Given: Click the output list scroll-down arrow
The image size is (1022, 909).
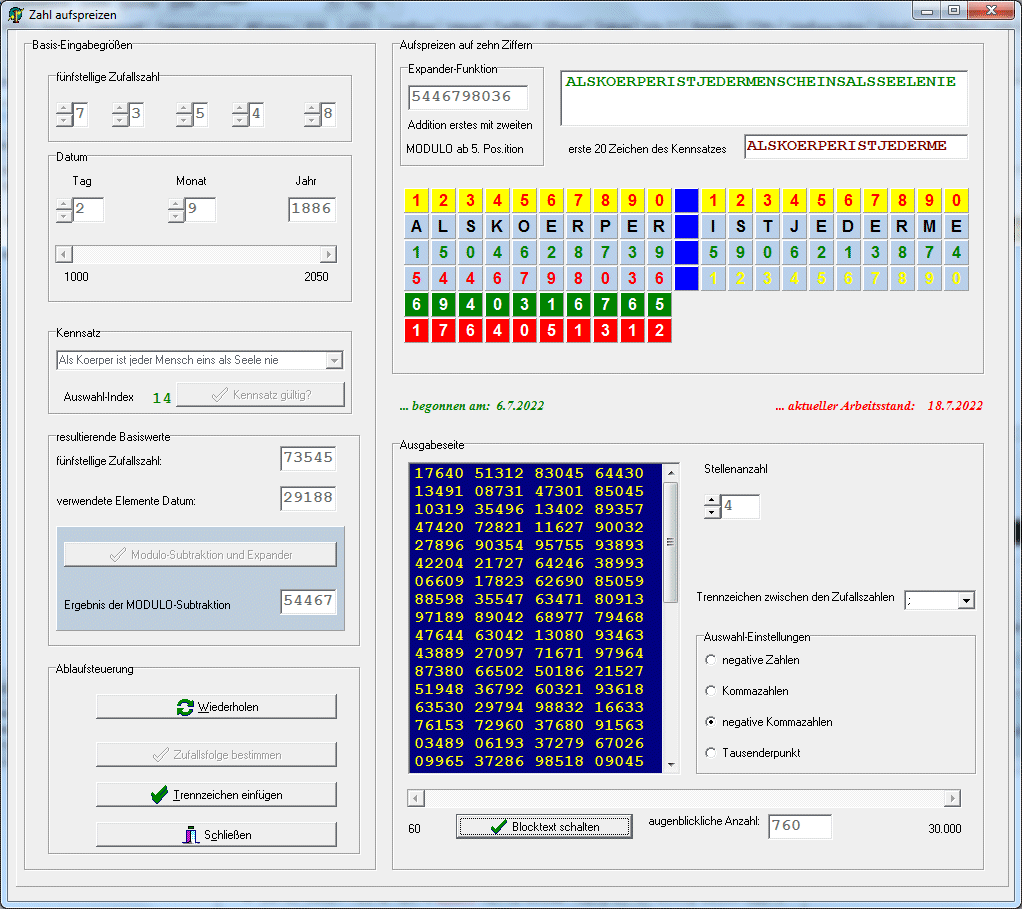Looking at the screenshot, I should tap(671, 765).
